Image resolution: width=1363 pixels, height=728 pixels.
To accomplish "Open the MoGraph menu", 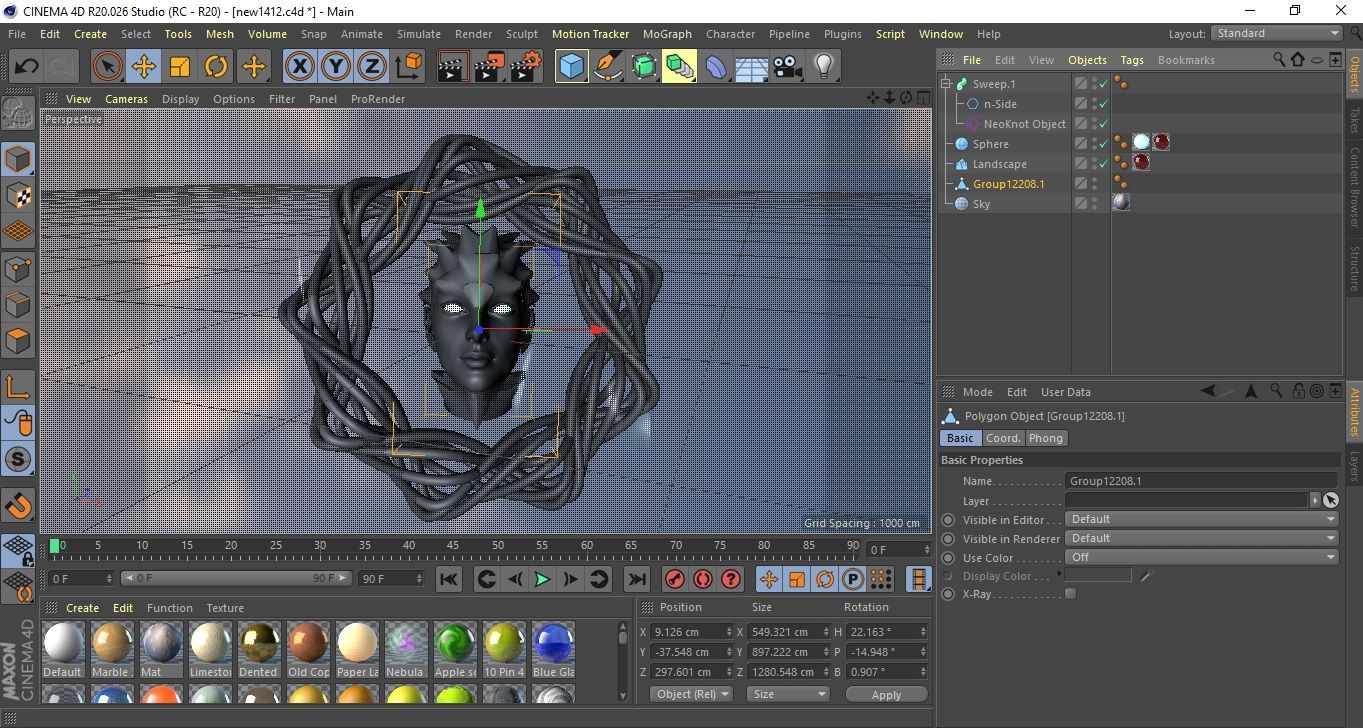I will pyautogui.click(x=667, y=34).
